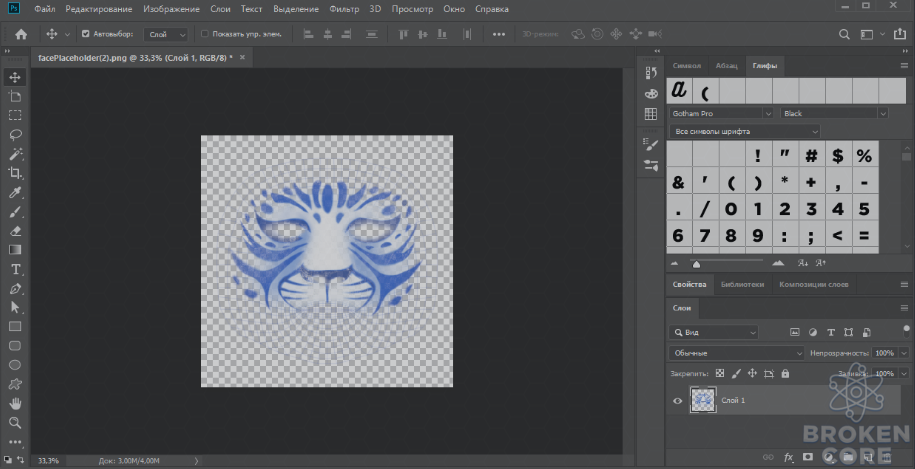Open the Фильтр menu
Screen dimensions: 915x469
pos(344,9)
